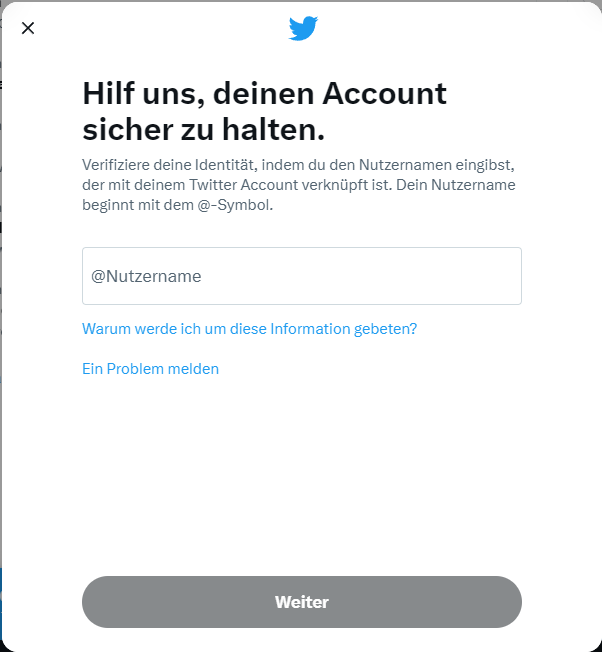Screen dimensions: 602x652
Task: Click the 'Hilf uns, deinen Account' heading
Action: (264, 93)
